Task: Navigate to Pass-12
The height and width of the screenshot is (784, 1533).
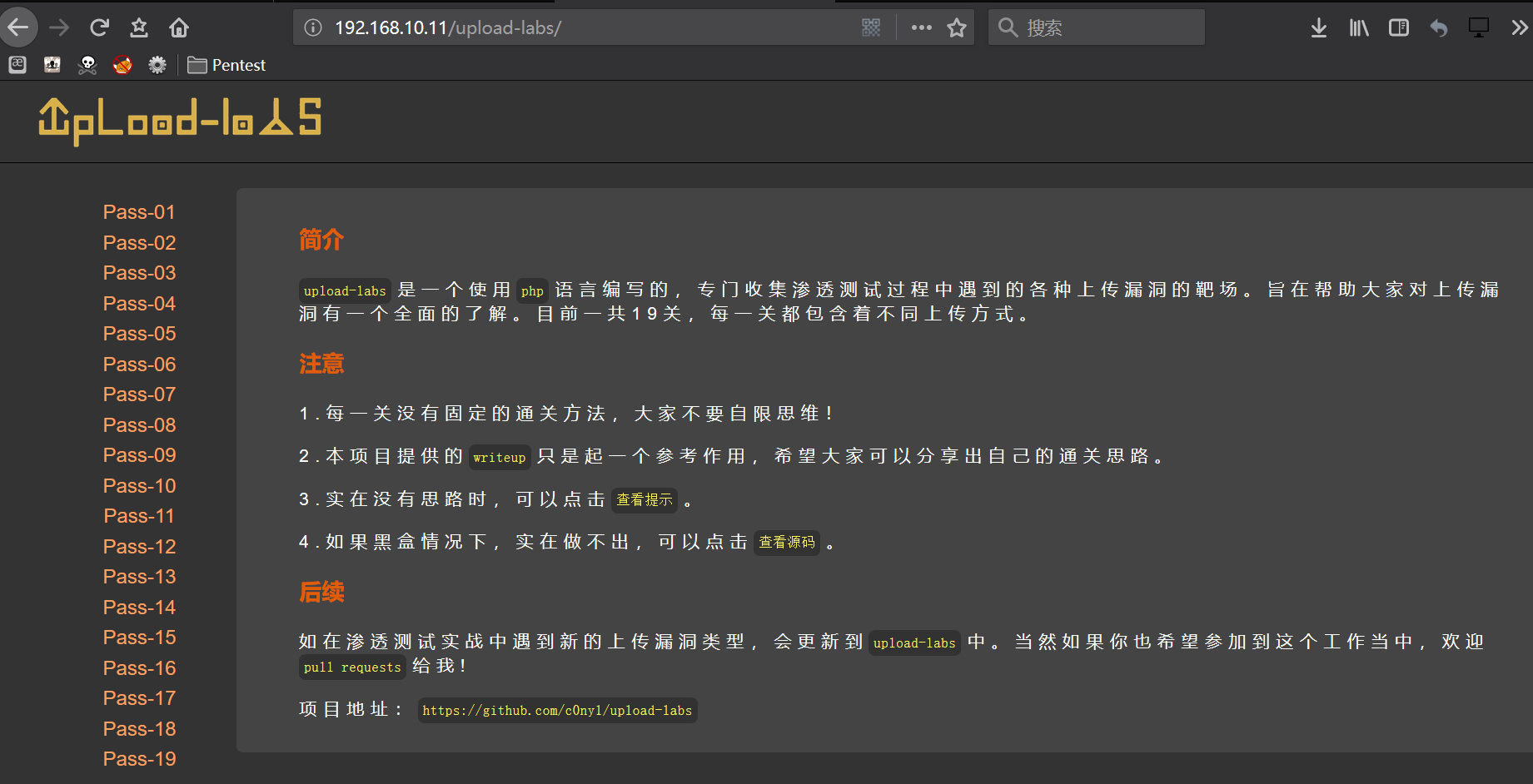Action: (x=139, y=547)
